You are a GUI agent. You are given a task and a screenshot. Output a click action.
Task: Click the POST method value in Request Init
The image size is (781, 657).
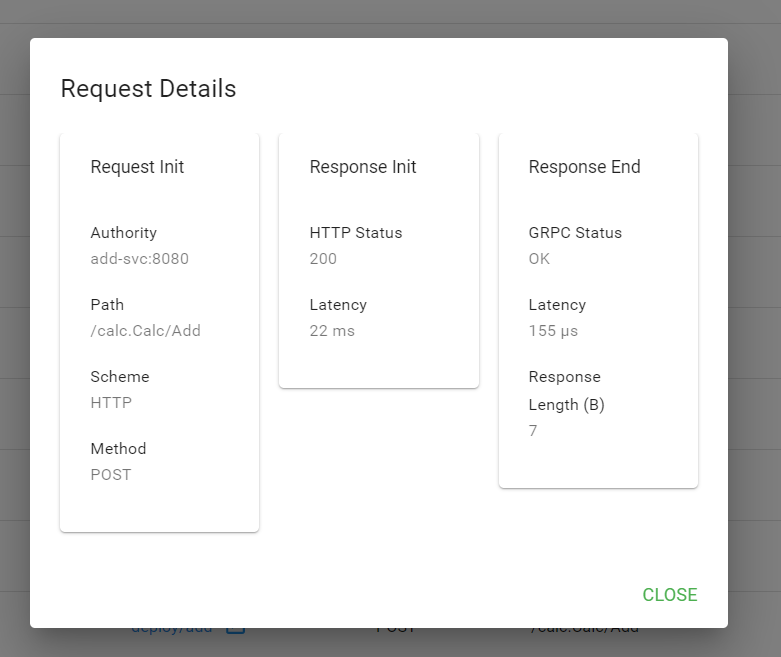click(x=111, y=475)
